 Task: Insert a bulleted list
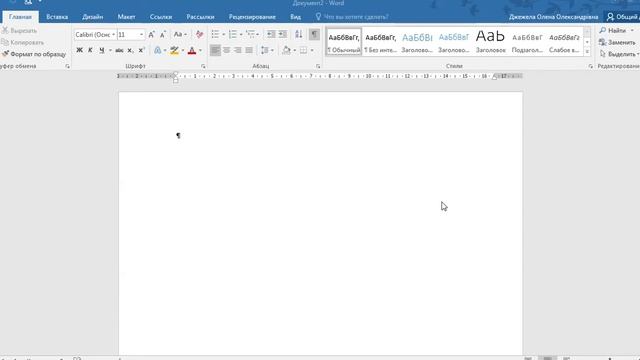(x=215, y=34)
